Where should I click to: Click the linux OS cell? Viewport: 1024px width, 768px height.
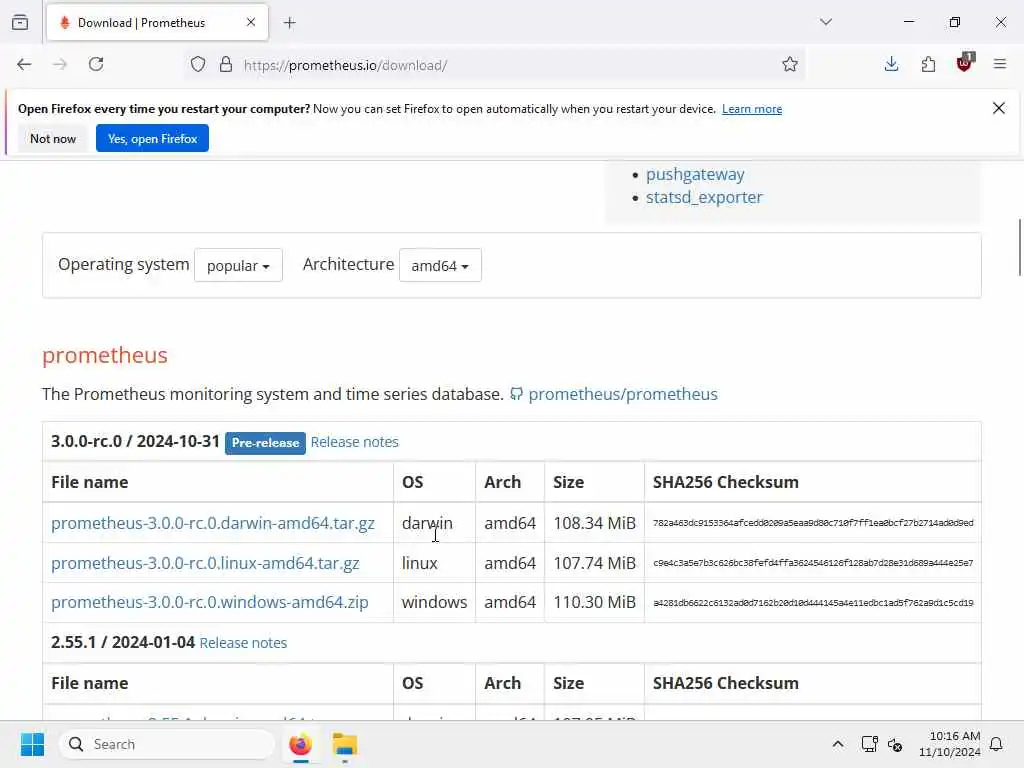434,563
